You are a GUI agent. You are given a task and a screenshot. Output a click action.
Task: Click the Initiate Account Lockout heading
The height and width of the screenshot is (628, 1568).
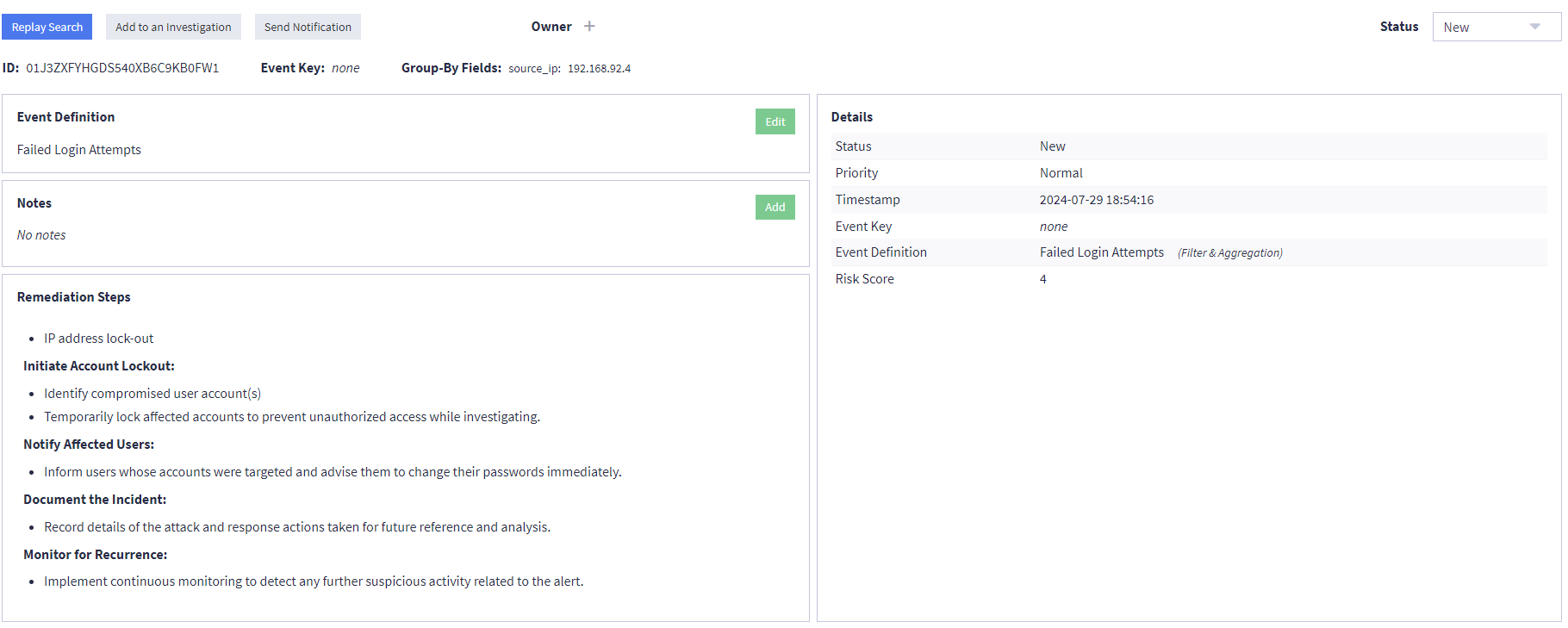coord(99,366)
